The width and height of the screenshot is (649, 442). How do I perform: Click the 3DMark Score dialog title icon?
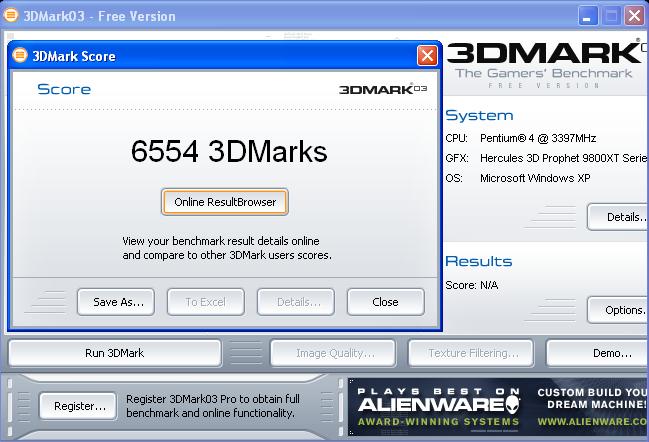(x=19, y=55)
